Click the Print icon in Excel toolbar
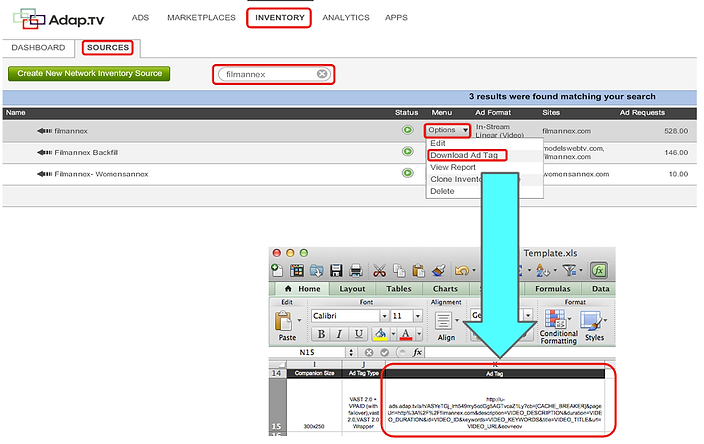 coord(356,270)
